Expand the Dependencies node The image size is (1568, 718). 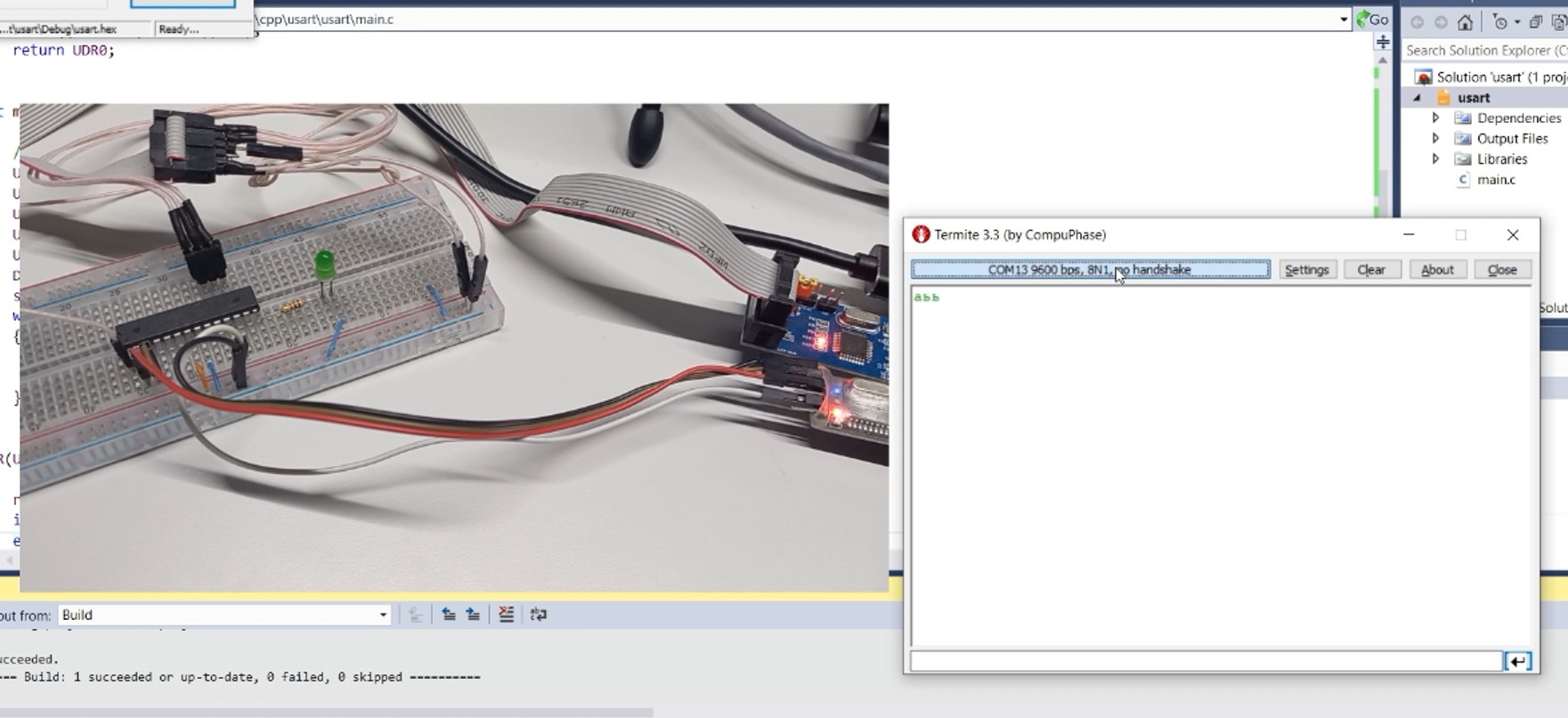click(1435, 118)
